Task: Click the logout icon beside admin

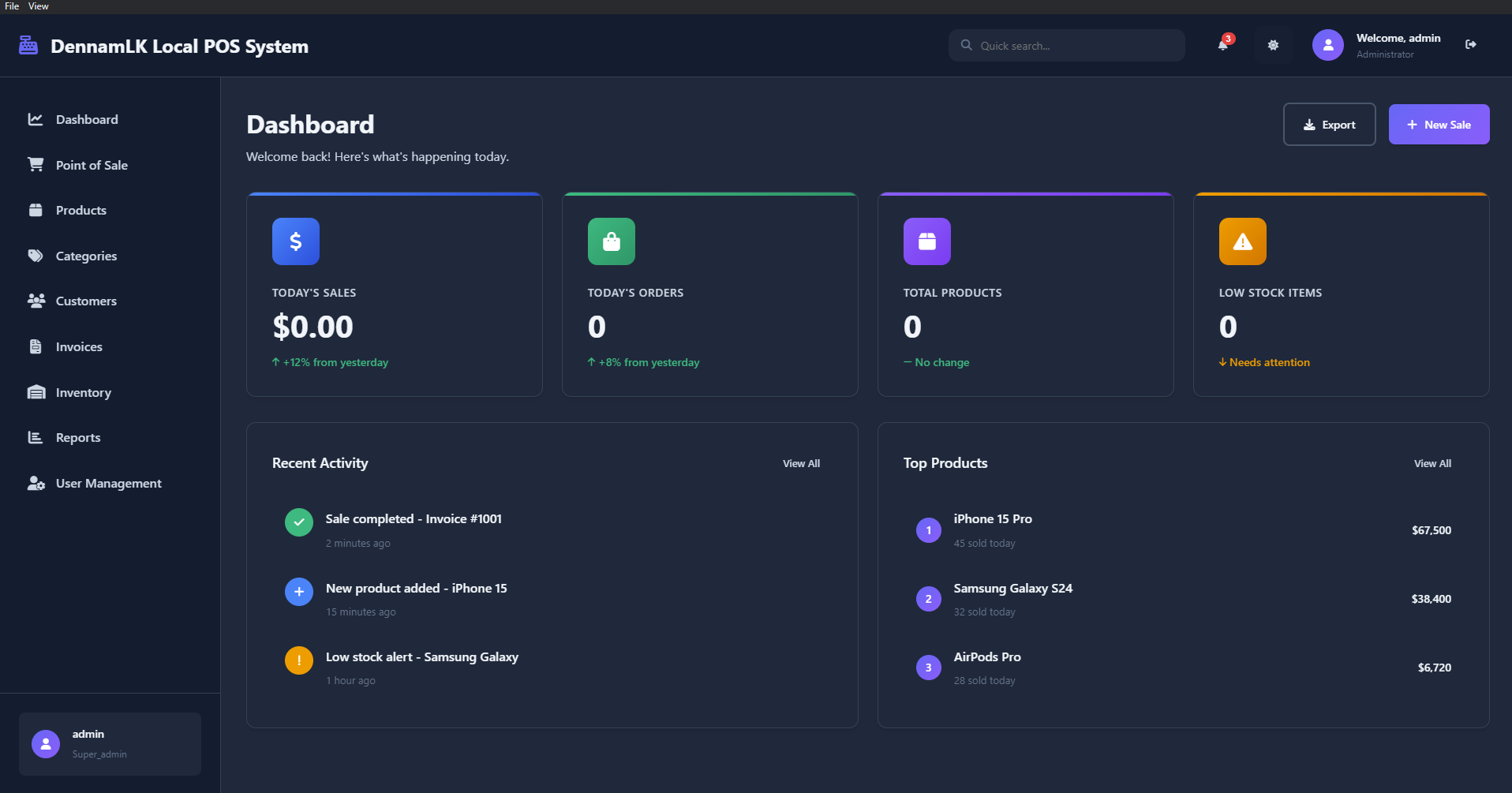Action: [x=1470, y=45]
